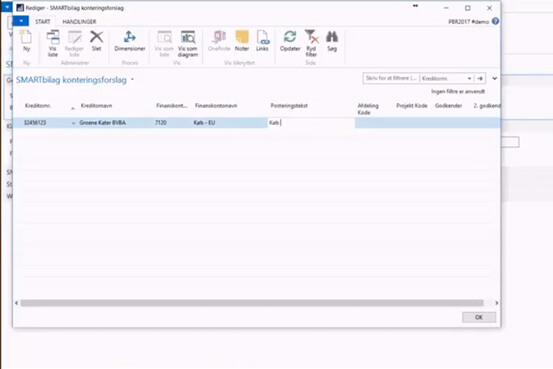Click the application icon in the title bar
The image size is (553, 369).
pyautogui.click(x=20, y=8)
